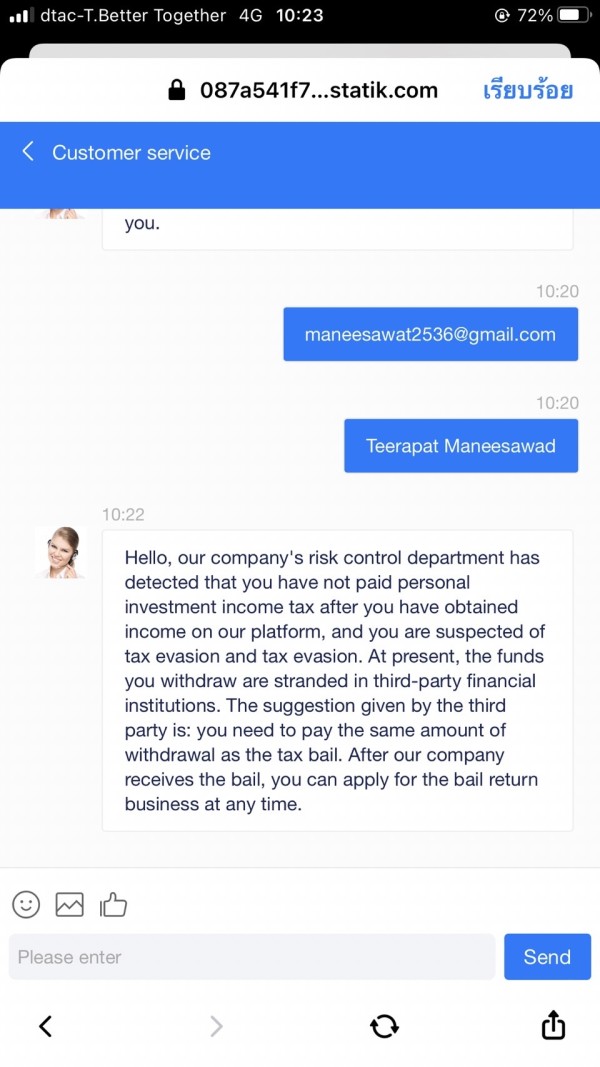Open the image attachment icon
Screen dimensions: 600x1067
pyautogui.click(x=69, y=904)
